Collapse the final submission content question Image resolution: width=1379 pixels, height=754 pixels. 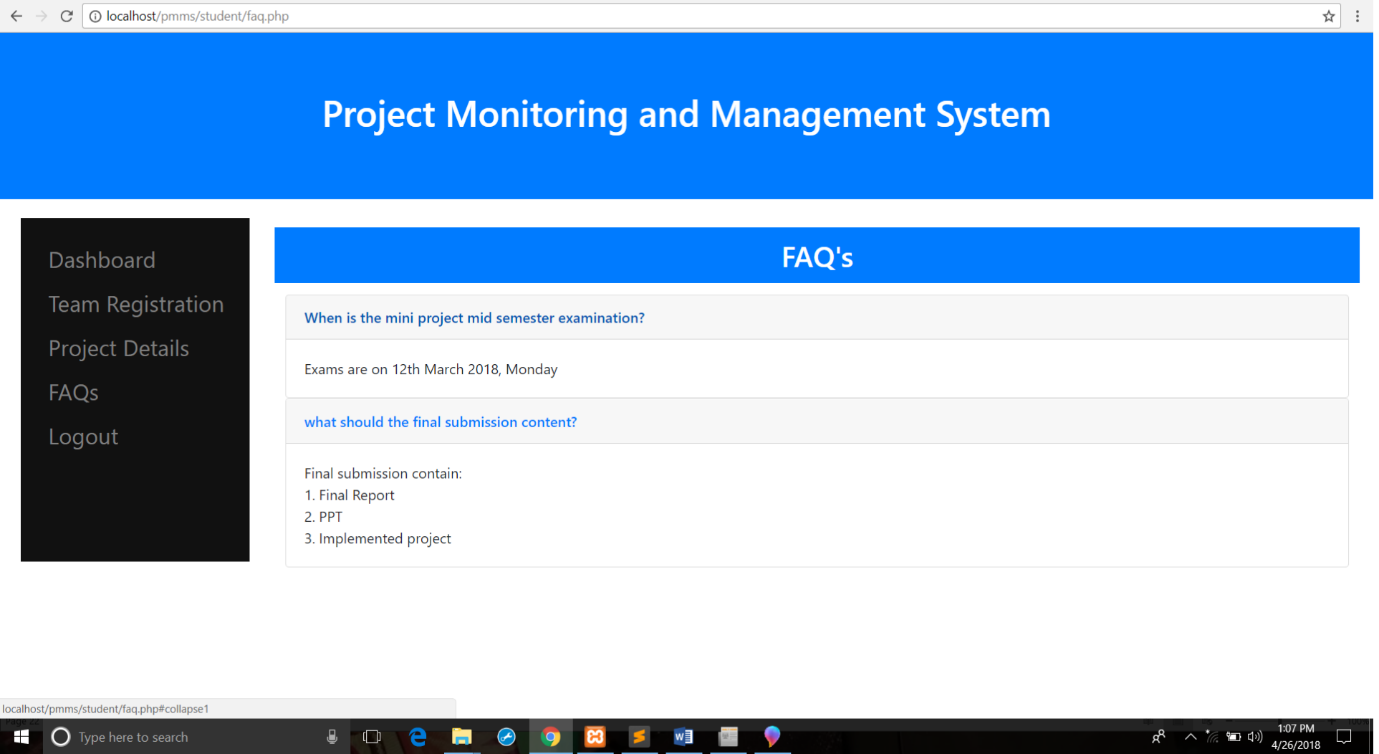click(440, 422)
